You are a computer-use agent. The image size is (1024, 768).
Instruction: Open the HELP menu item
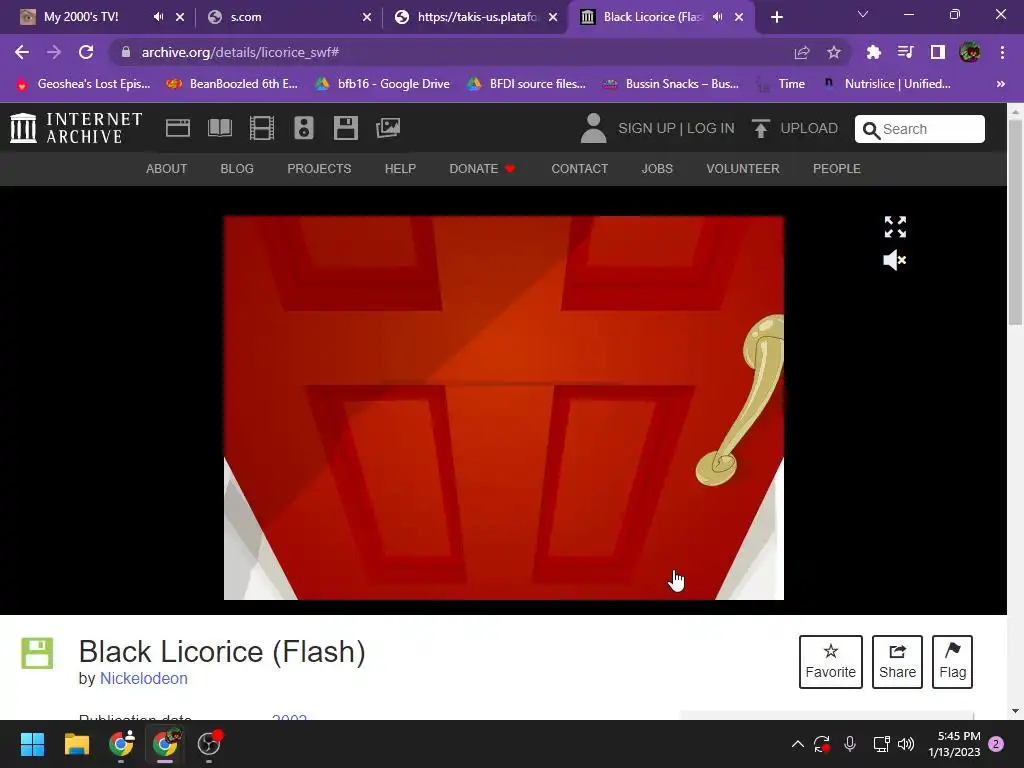click(400, 168)
